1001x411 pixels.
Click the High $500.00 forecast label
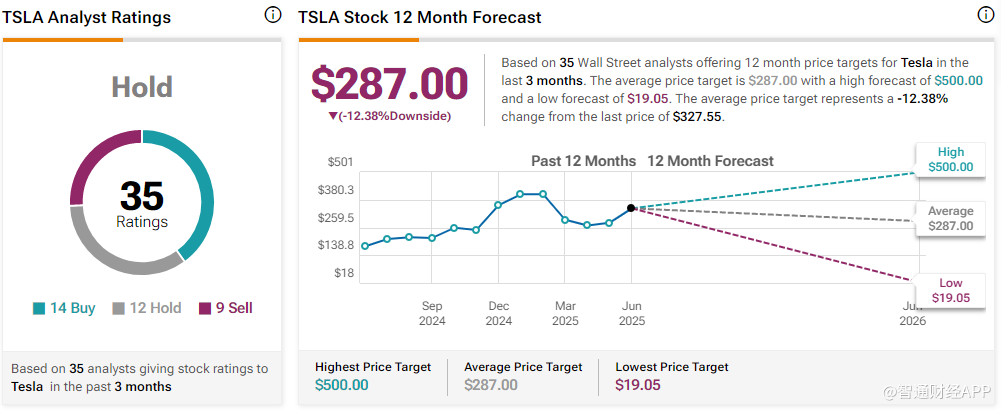[x=949, y=160]
